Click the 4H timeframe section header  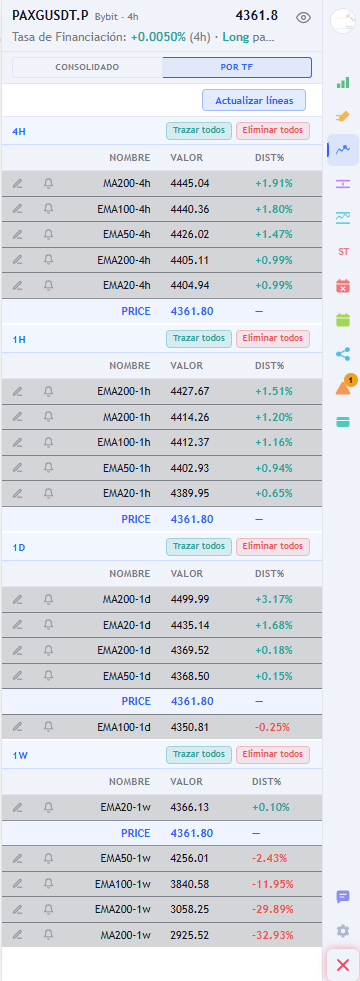coord(19,131)
